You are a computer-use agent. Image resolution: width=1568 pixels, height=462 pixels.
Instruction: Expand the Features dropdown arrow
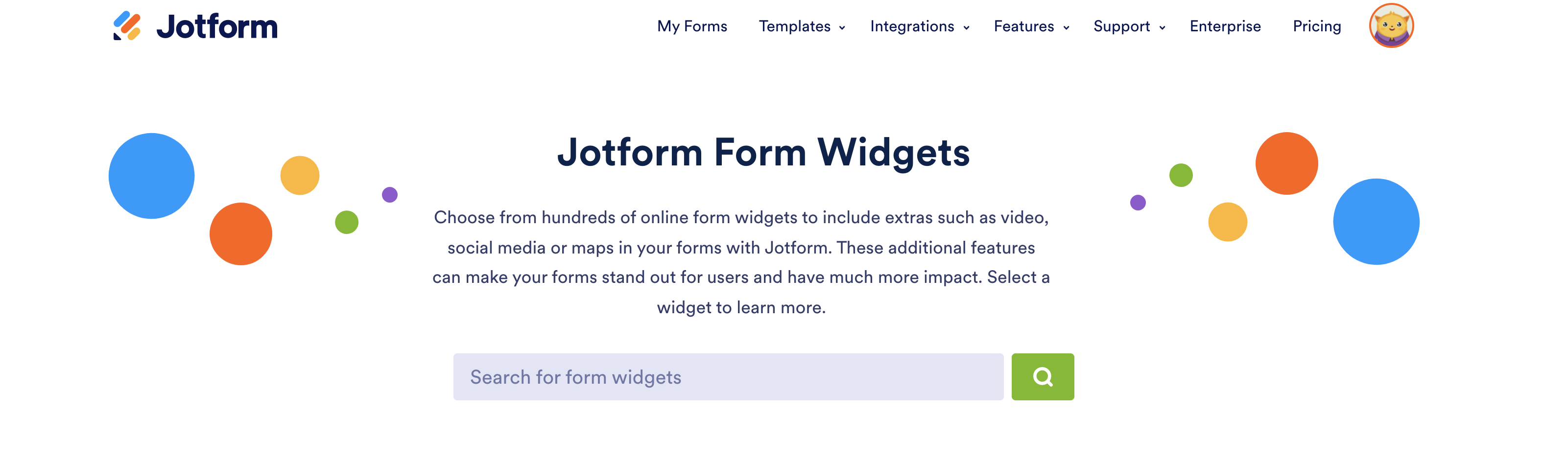tap(1067, 28)
